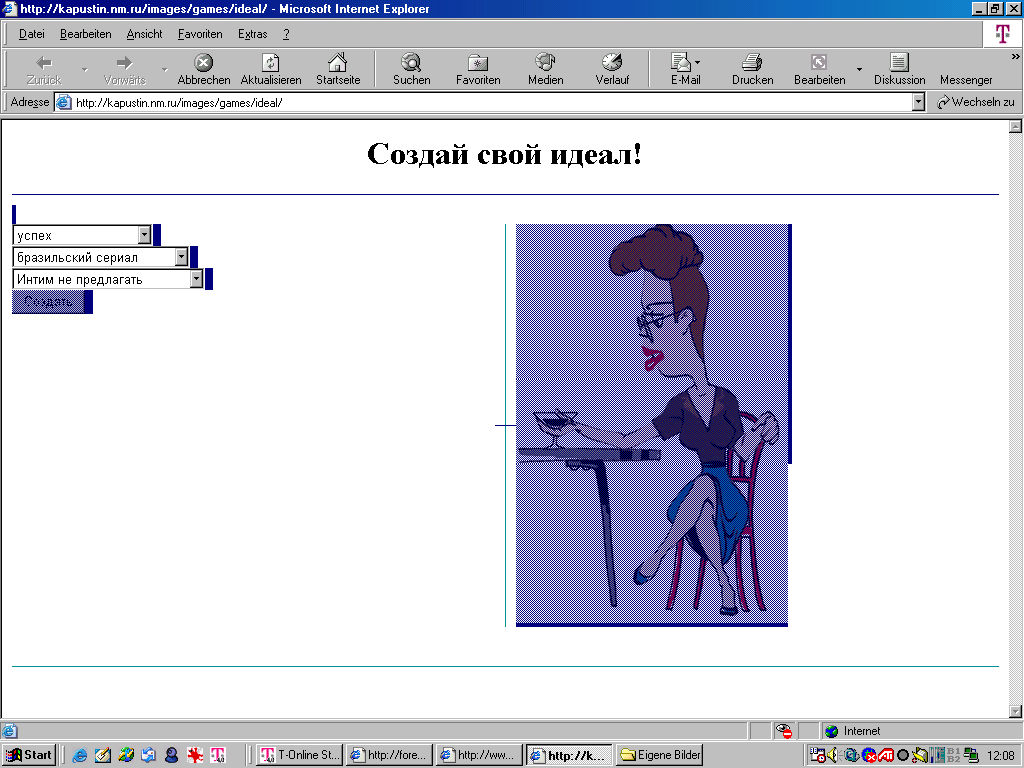Open Favoriten favorites panel
Image resolution: width=1024 pixels, height=768 pixels.
coord(478,63)
